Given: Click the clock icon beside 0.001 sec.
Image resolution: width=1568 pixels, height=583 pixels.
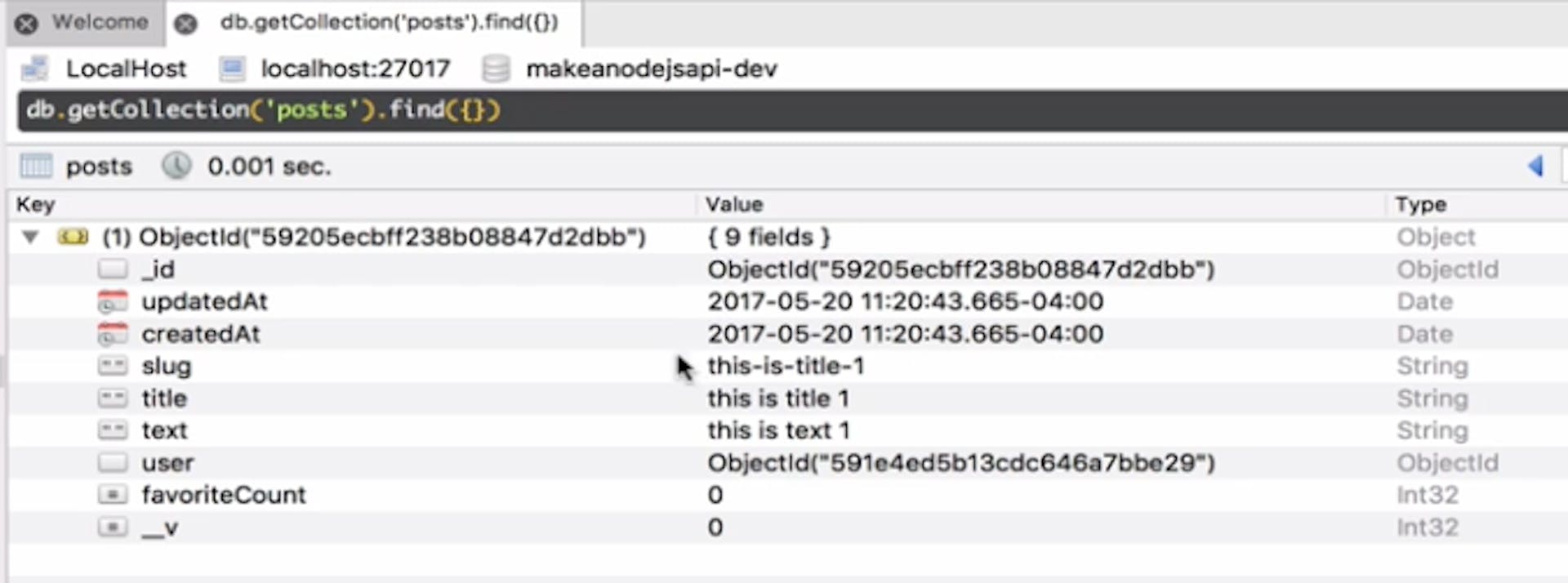Looking at the screenshot, I should click(x=176, y=166).
